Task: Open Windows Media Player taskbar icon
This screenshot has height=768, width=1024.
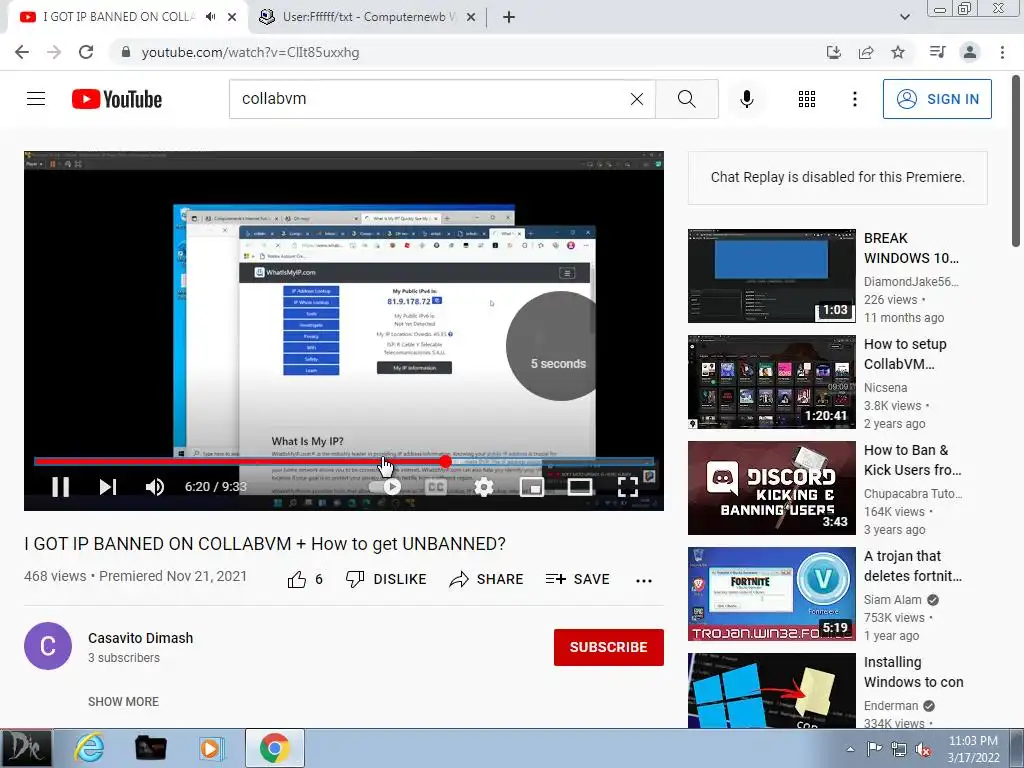Action: pos(212,748)
